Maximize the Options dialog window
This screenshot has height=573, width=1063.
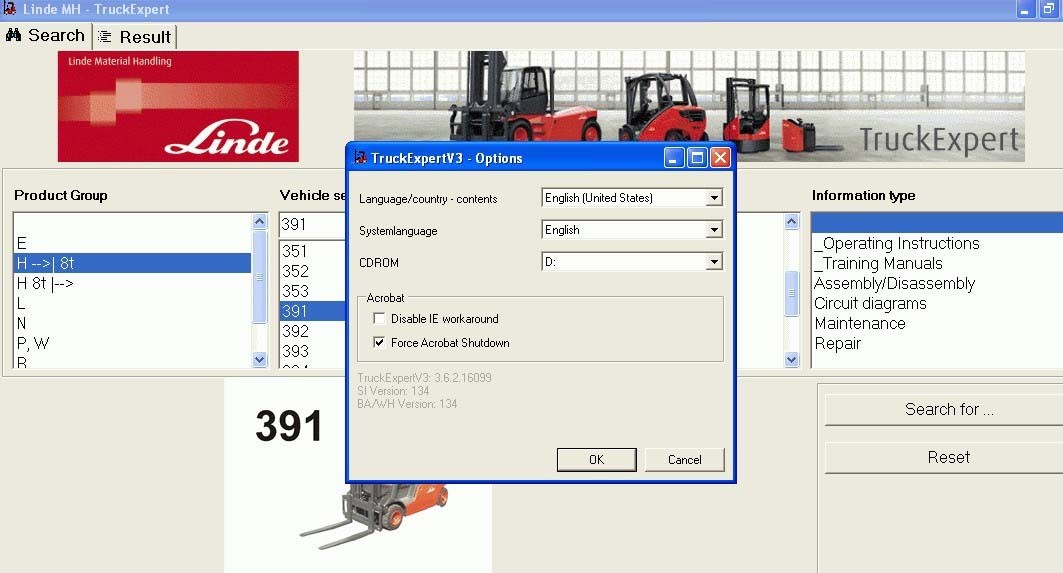tap(696, 158)
